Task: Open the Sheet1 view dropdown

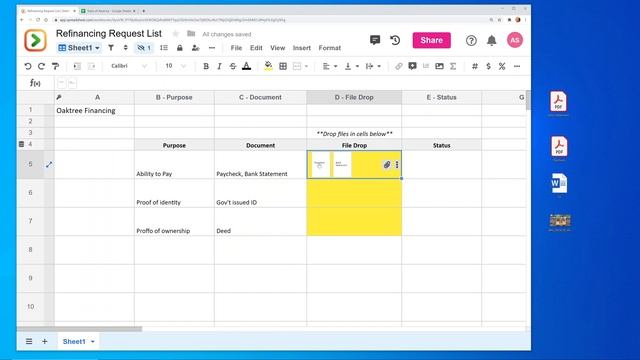Action: point(79,48)
